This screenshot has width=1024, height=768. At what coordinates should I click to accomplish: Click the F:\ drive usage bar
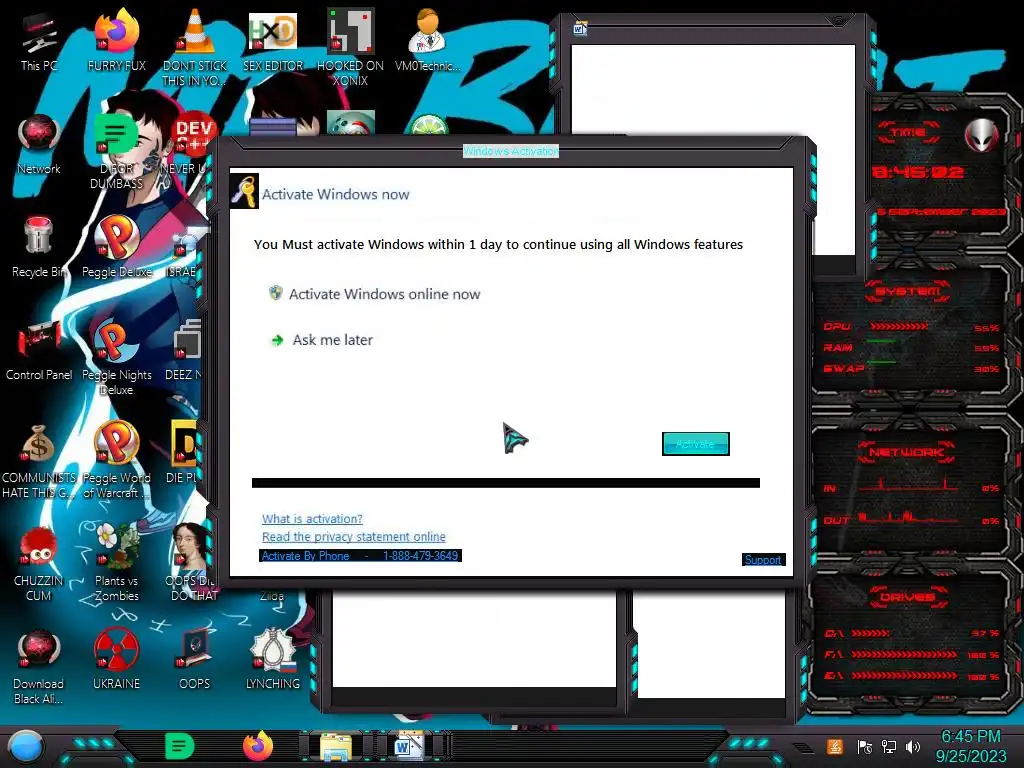[x=904, y=654]
